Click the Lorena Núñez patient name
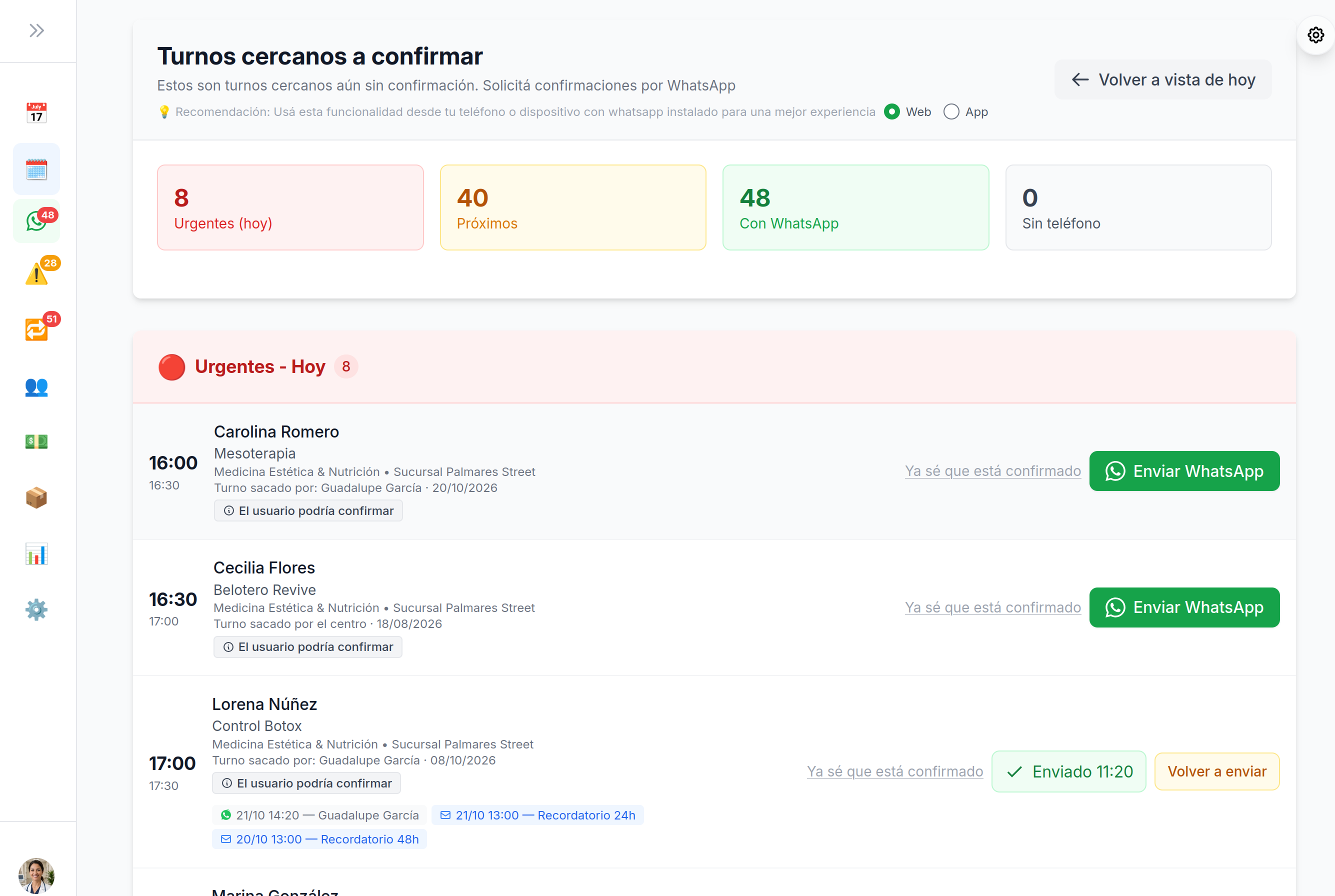Viewport: 1335px width, 896px height. (264, 704)
